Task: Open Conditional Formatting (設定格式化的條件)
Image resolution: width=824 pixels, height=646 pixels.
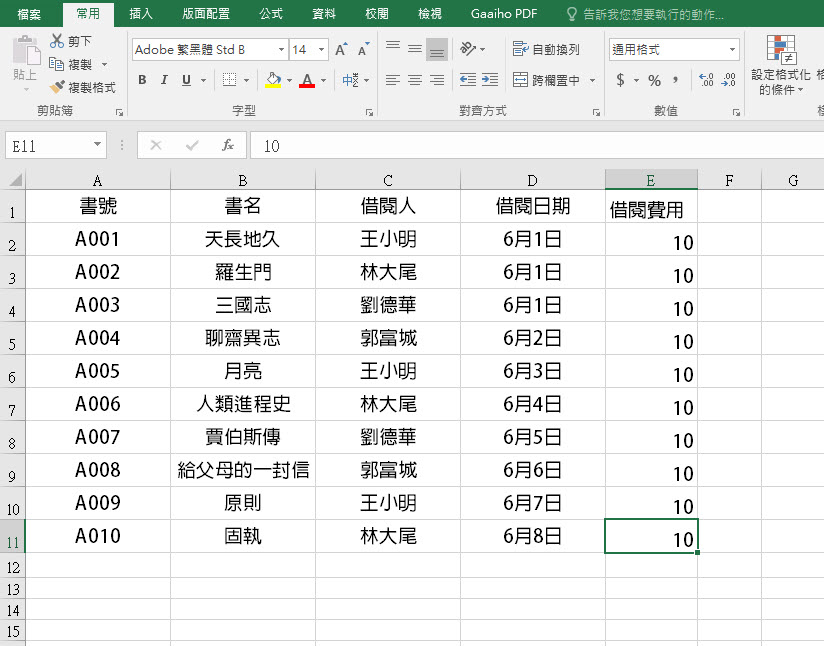Action: pyautogui.click(x=781, y=65)
